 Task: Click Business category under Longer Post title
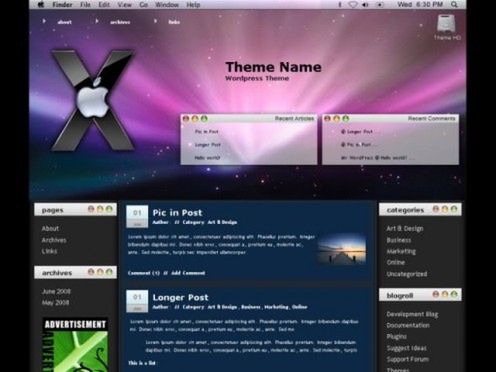tap(251, 307)
